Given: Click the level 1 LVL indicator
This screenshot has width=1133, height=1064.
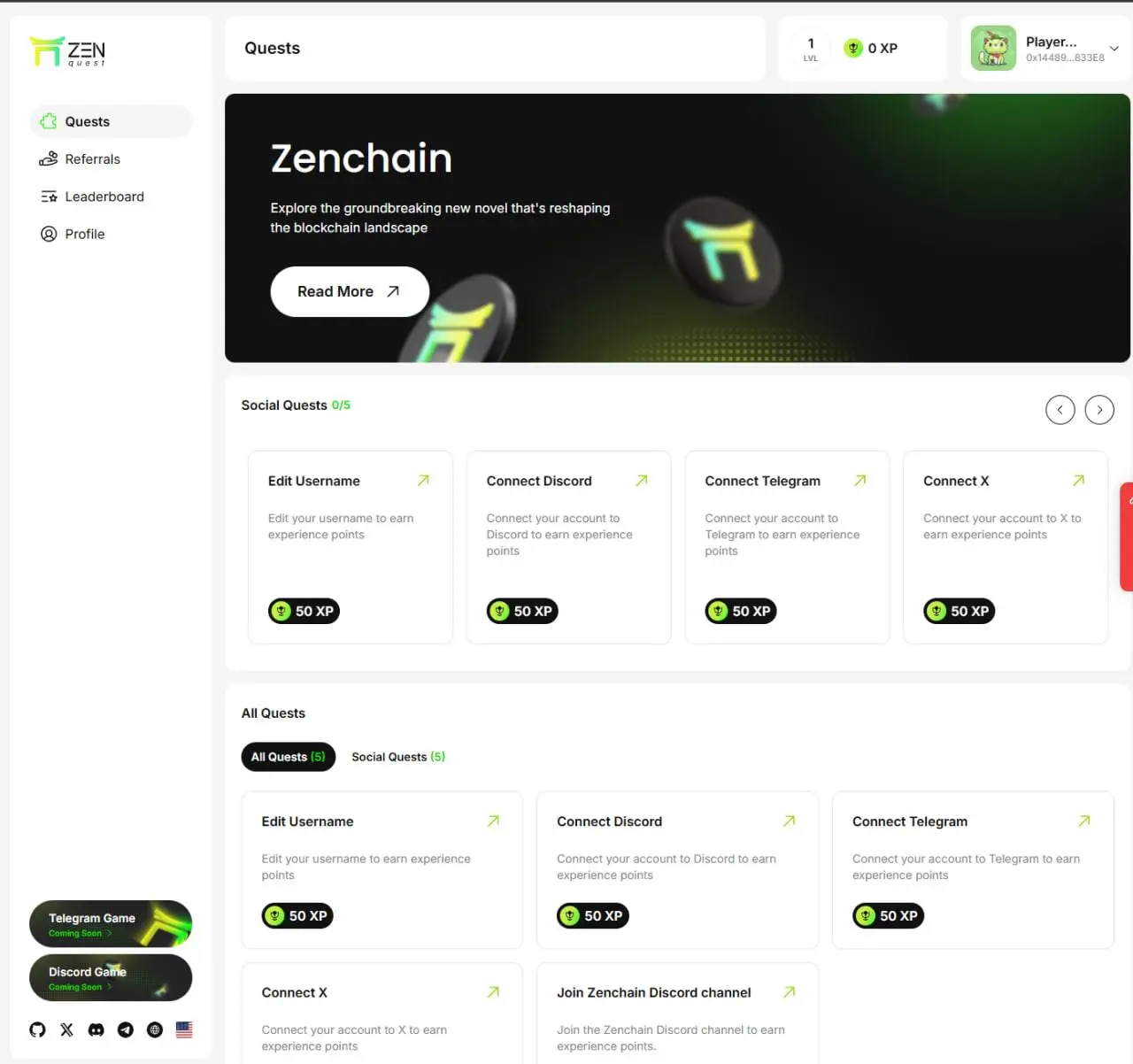Looking at the screenshot, I should click(811, 49).
